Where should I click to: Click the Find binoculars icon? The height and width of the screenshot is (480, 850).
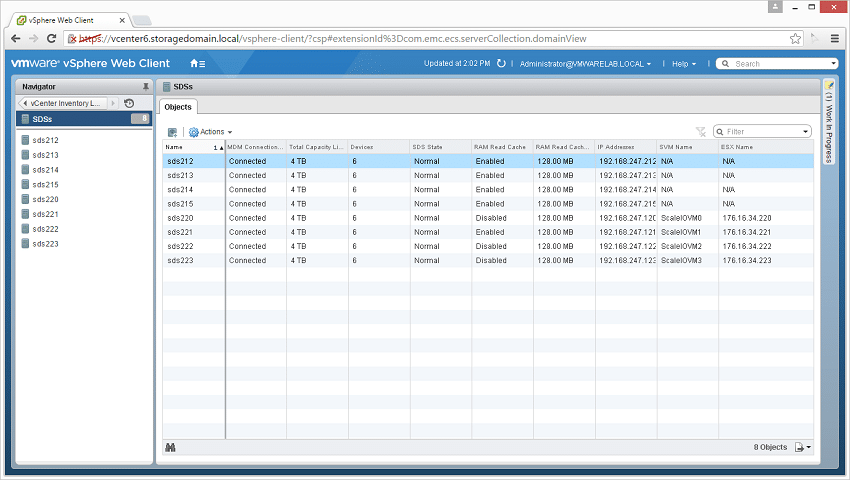point(171,447)
